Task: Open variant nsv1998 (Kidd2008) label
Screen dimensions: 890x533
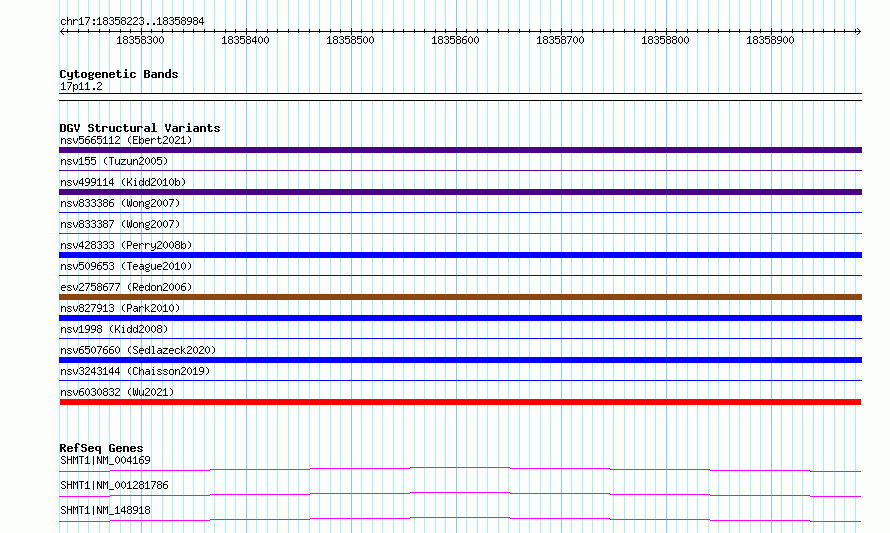Action: click(114, 329)
